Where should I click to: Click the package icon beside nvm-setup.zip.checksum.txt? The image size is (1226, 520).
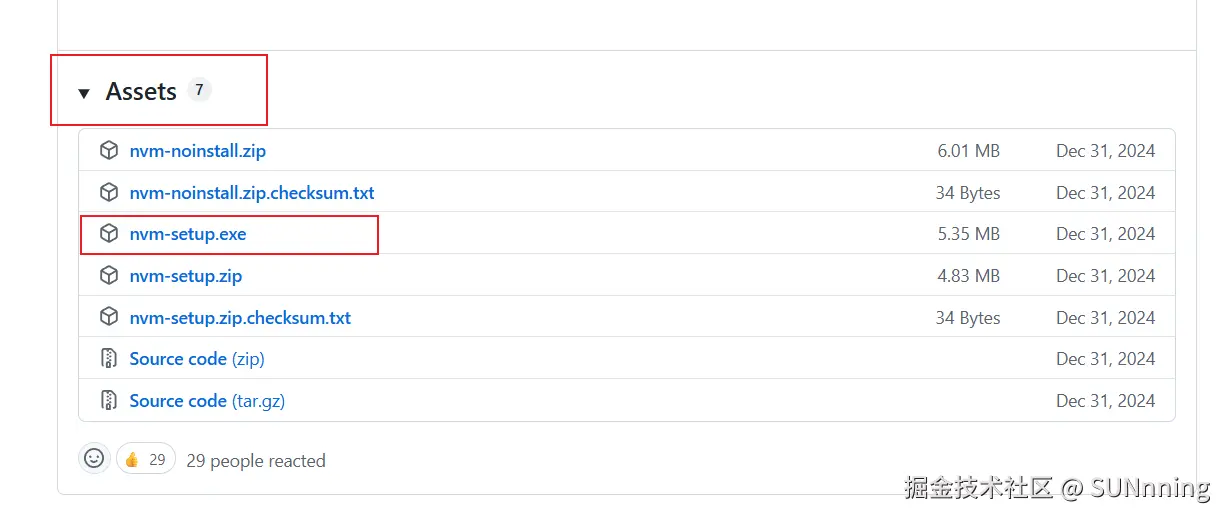109,317
